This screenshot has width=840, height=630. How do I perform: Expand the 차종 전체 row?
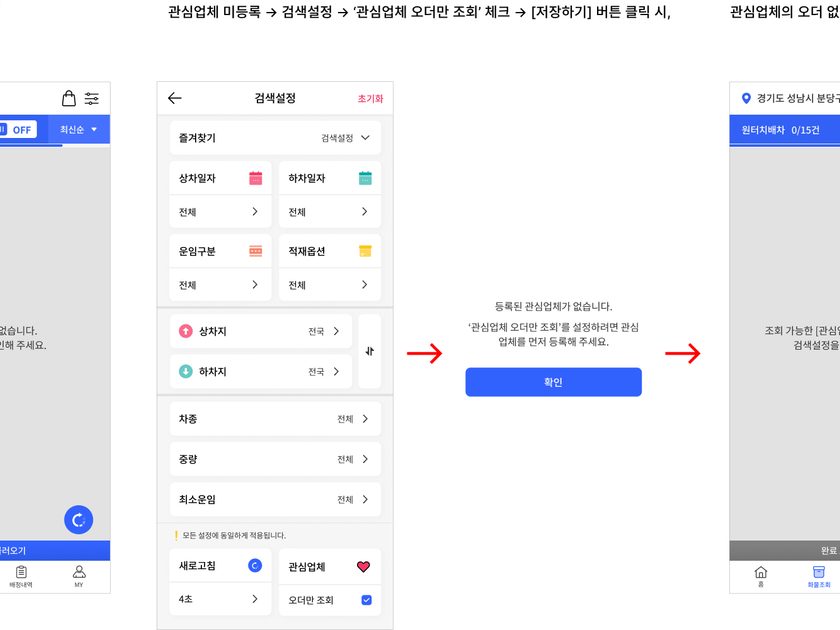pos(275,418)
